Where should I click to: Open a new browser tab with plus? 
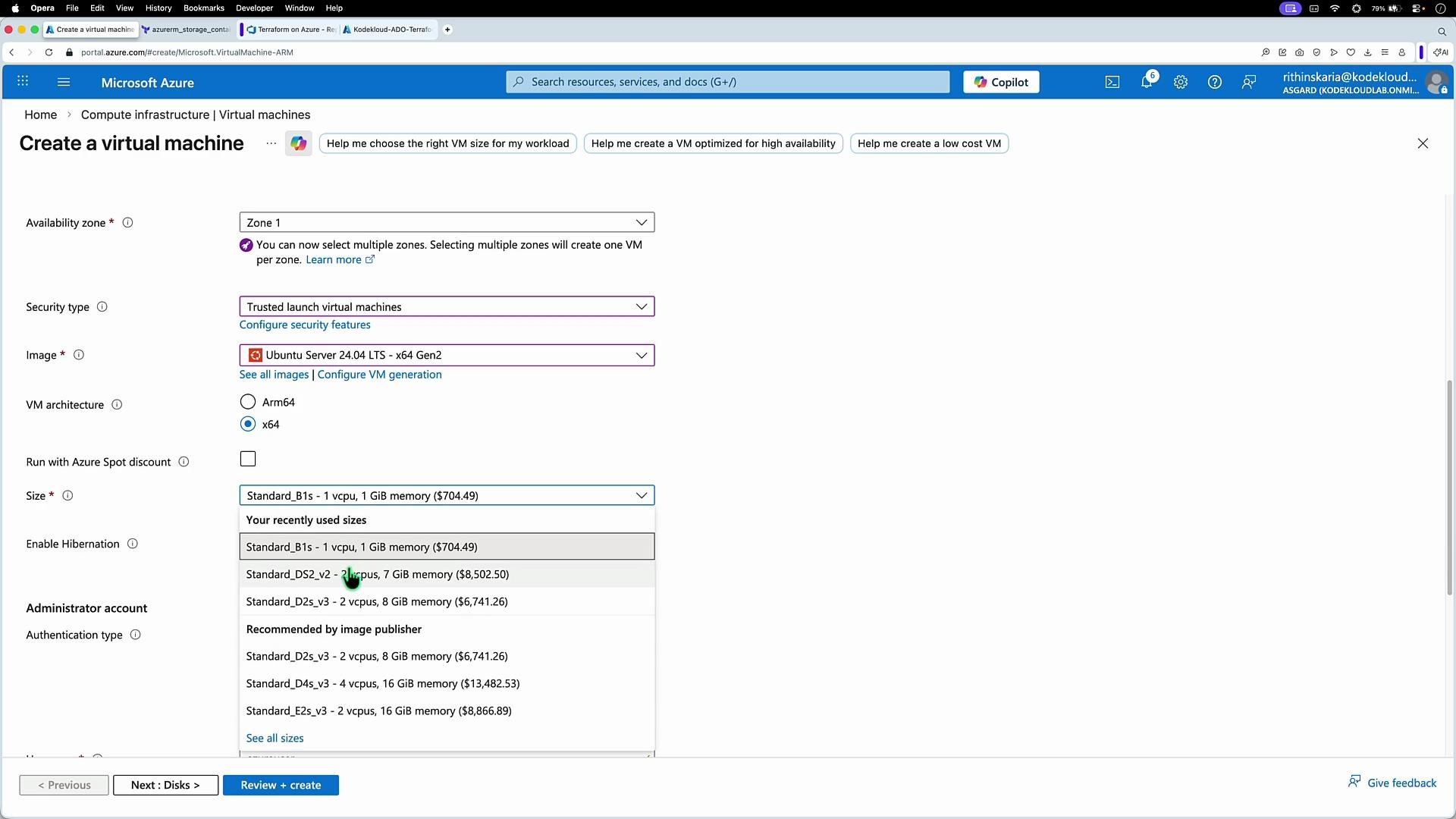[447, 30]
